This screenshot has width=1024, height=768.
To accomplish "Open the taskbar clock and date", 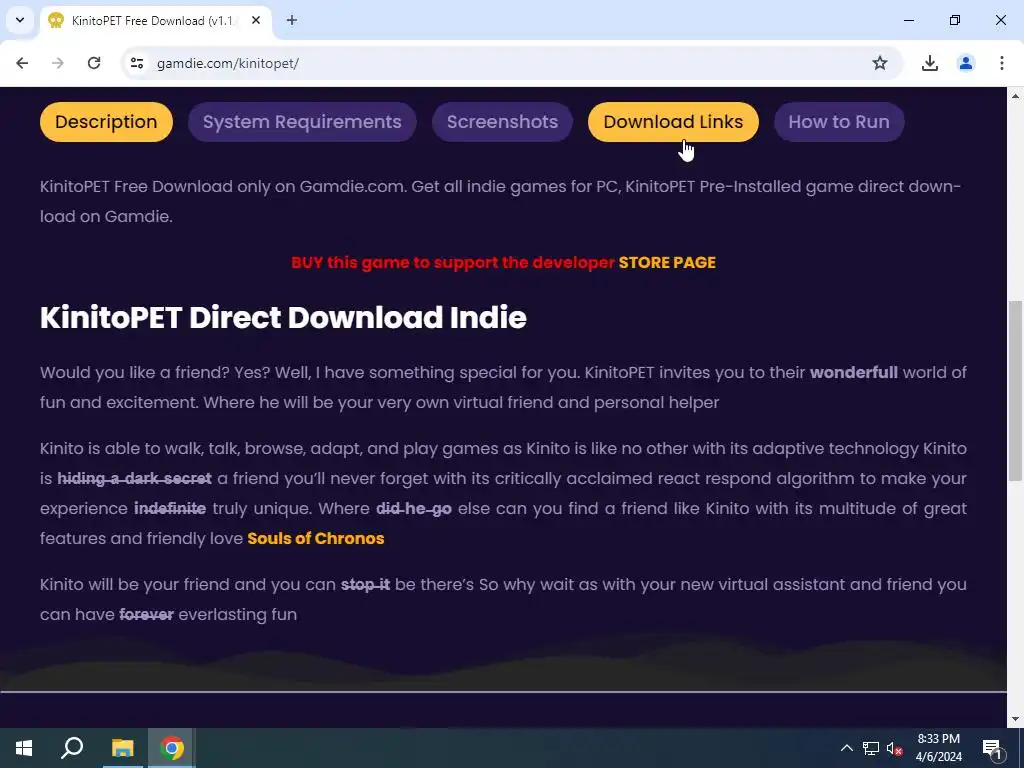I will [x=938, y=748].
